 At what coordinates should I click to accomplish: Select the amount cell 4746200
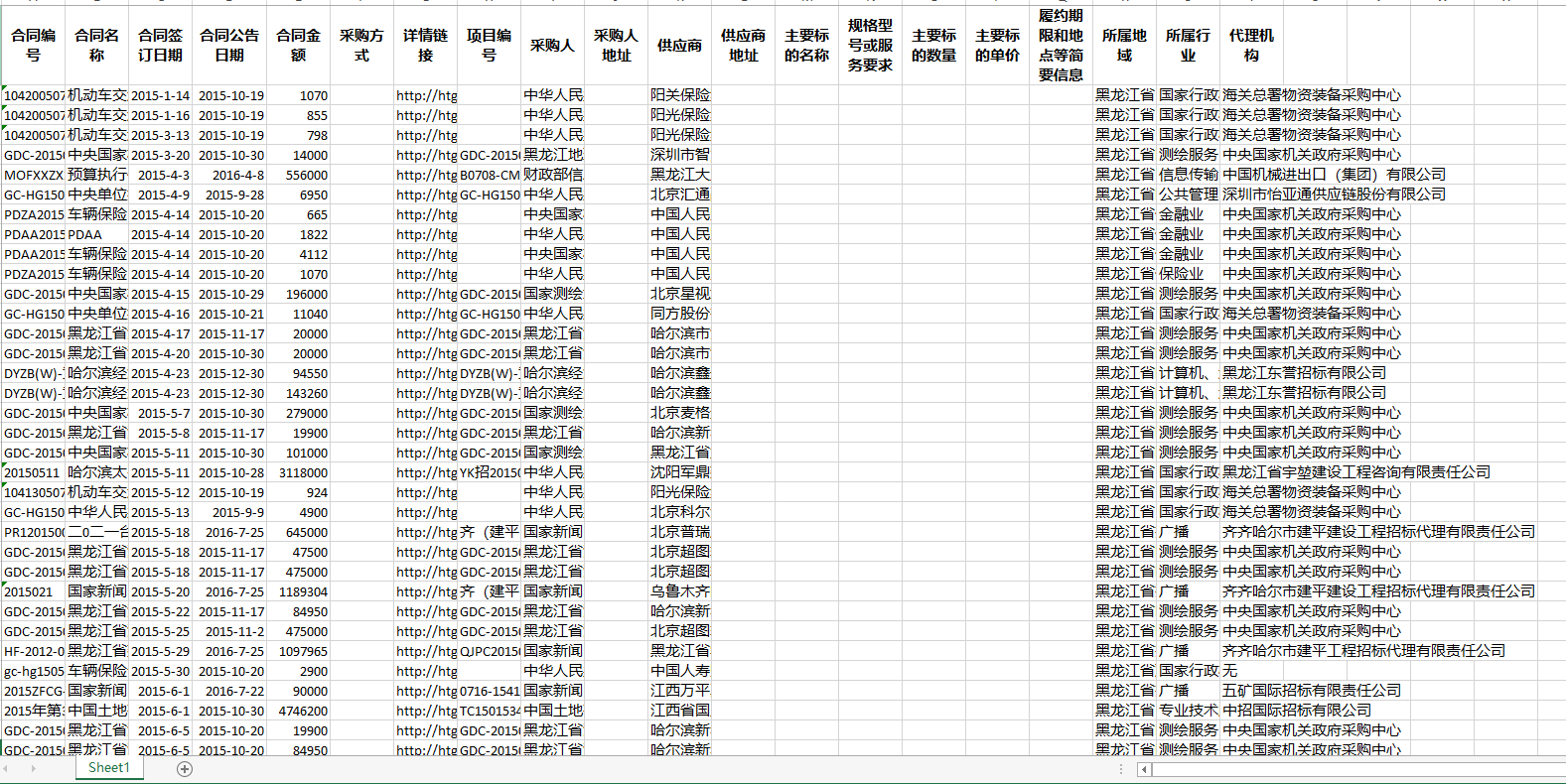click(x=298, y=711)
